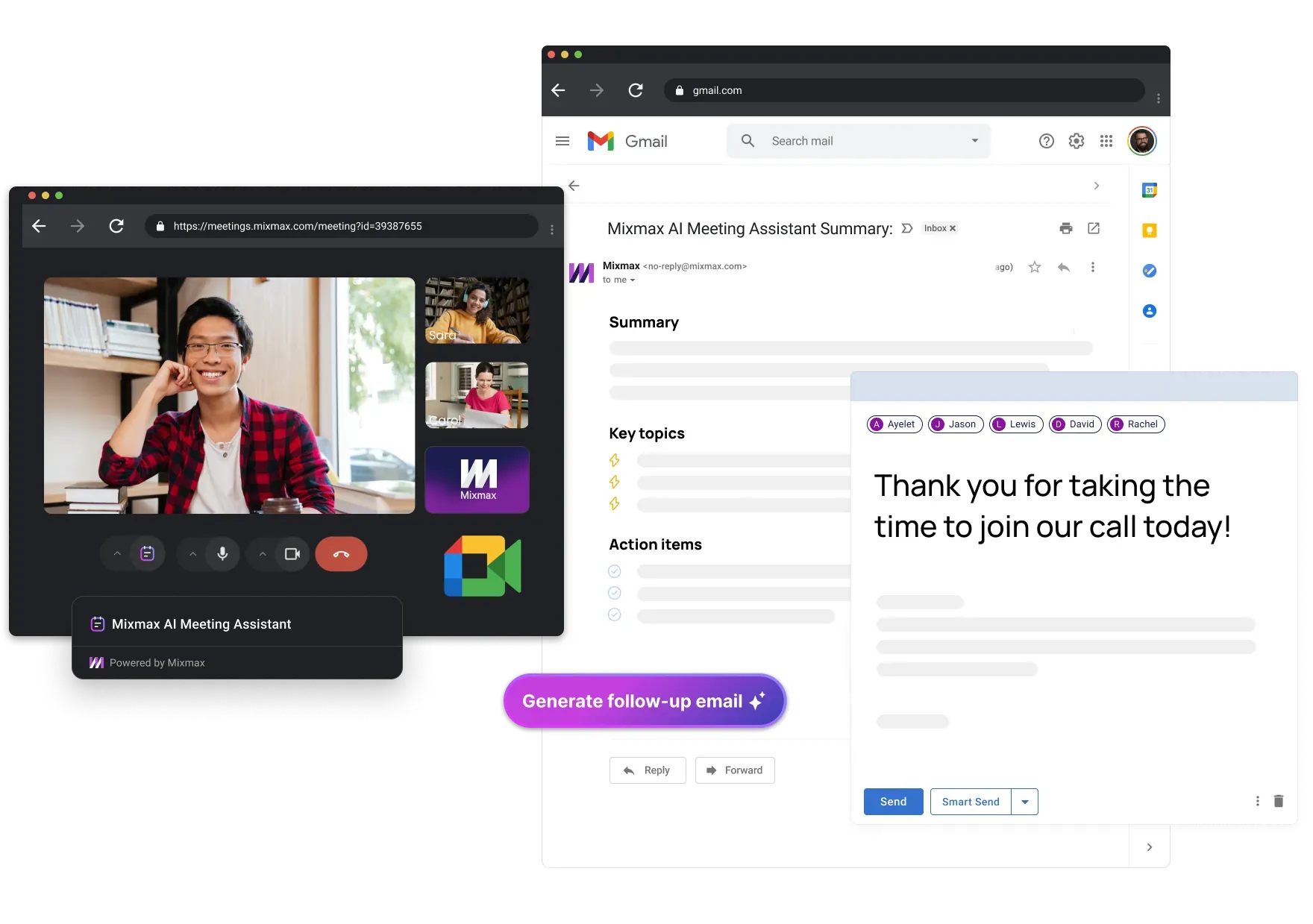Viewport: 1313px width, 924px height.
Task: Reload the gmail.com page
Action: (636, 90)
